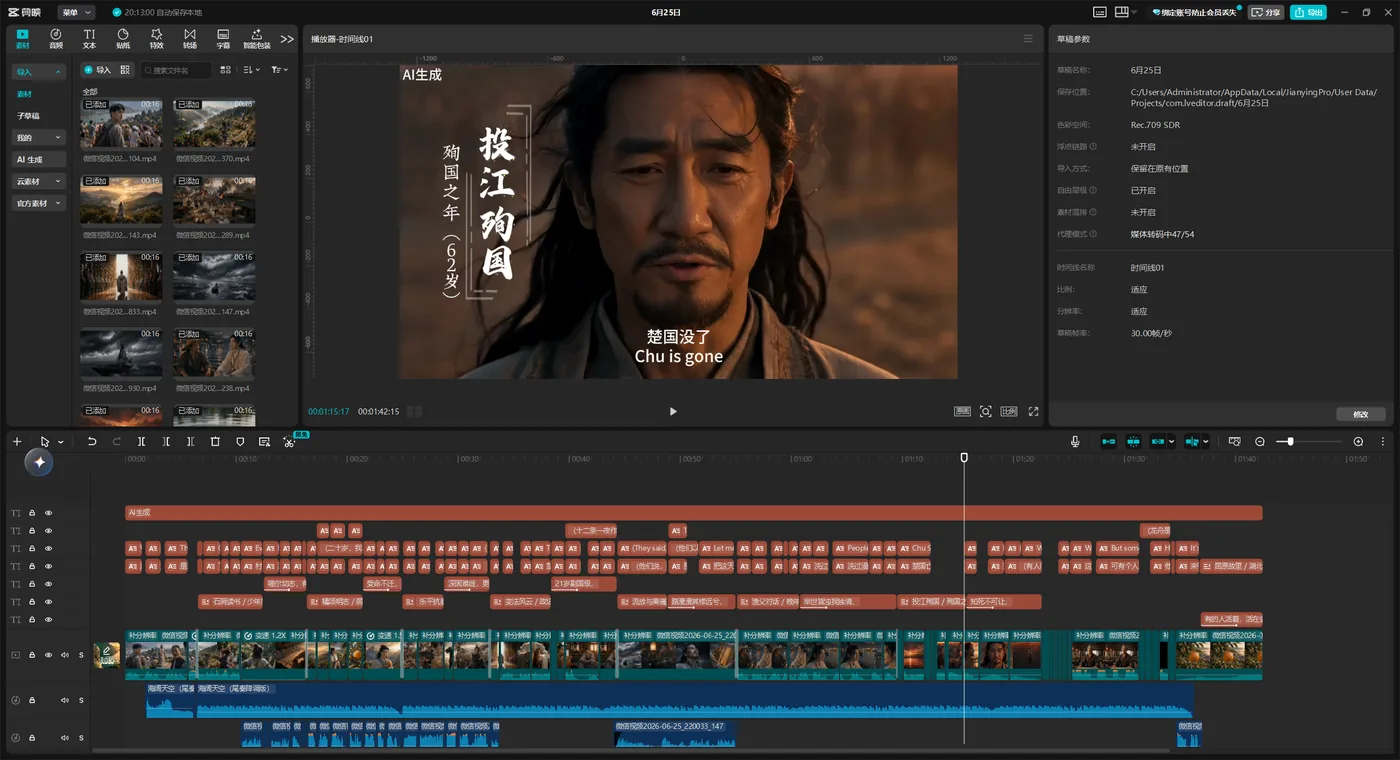
Task: Click the preview zoom-to-fit focus icon
Action: point(985,411)
